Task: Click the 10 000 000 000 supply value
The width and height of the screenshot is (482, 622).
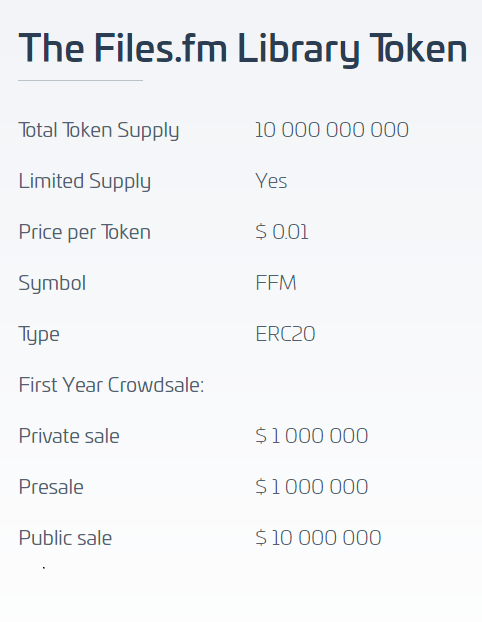Action: click(332, 130)
